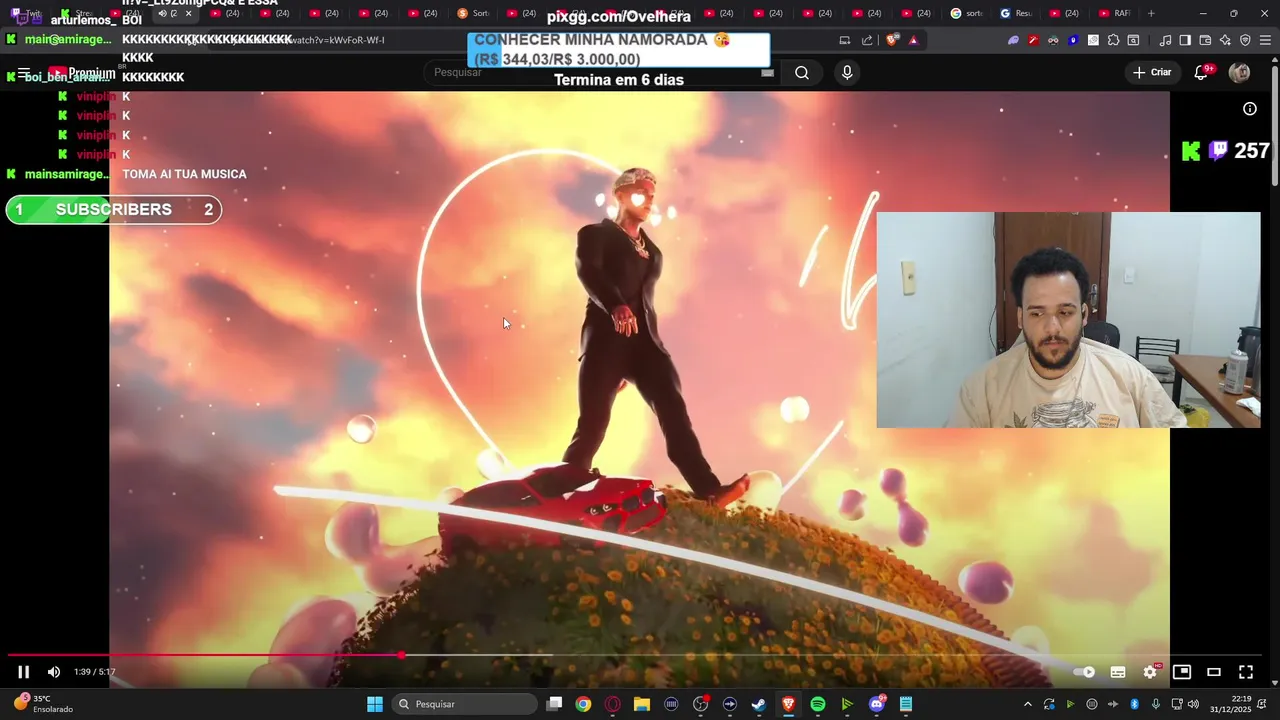
Task: Open the media control music note
Action: point(1165,40)
